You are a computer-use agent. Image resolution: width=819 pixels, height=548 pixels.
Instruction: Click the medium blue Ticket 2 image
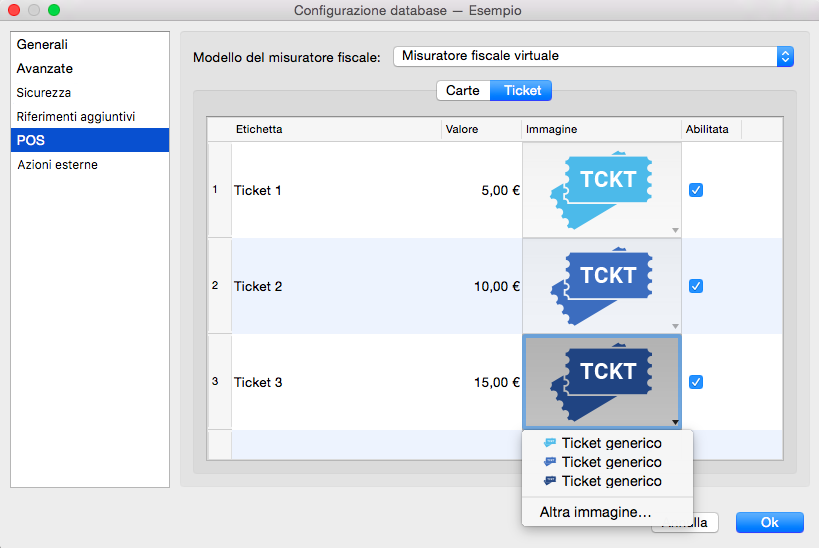click(x=600, y=285)
